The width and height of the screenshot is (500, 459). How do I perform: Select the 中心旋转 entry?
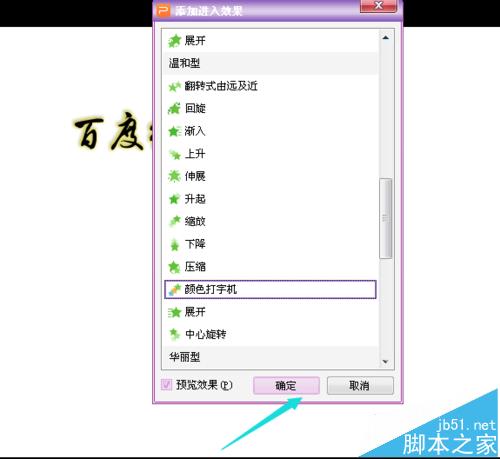271,334
